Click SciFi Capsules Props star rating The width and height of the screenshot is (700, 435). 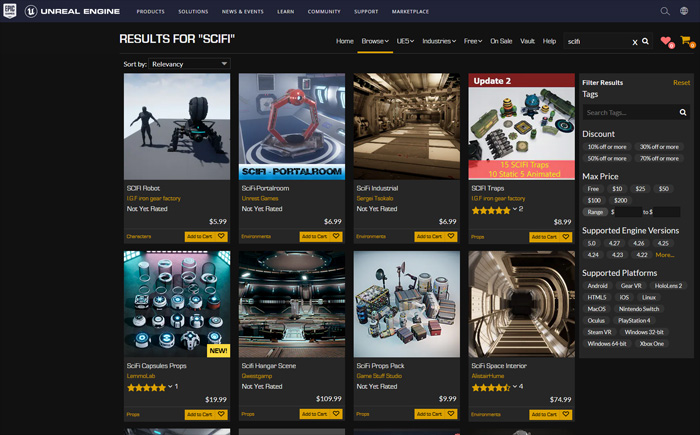(146, 388)
